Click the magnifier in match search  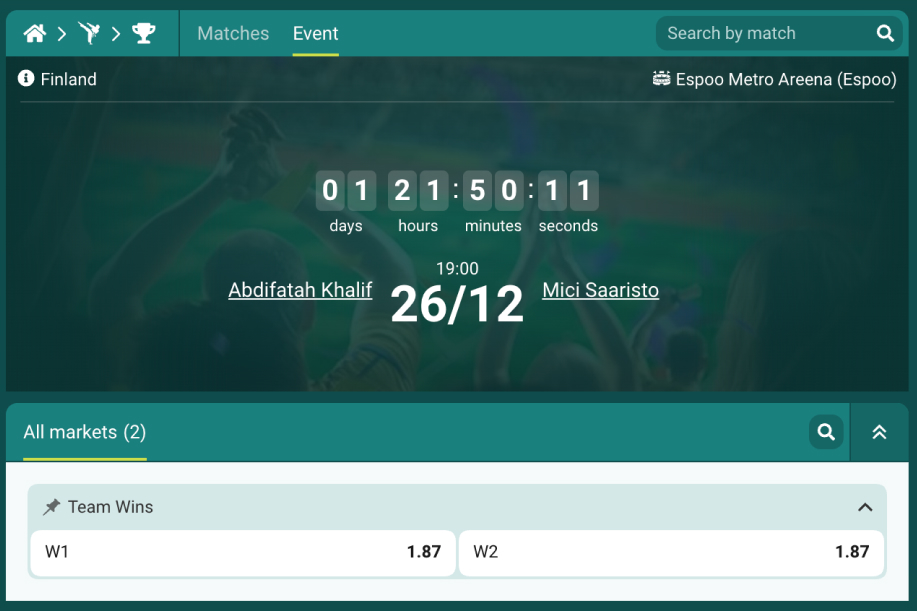click(x=885, y=33)
